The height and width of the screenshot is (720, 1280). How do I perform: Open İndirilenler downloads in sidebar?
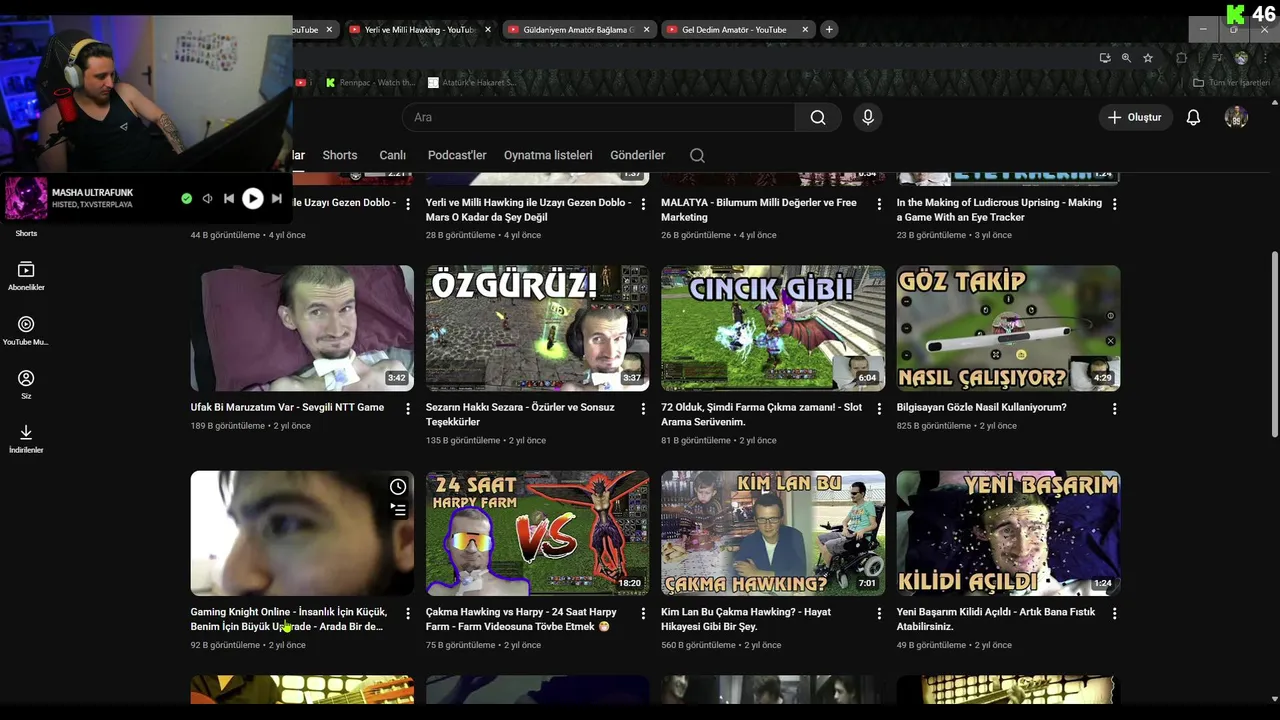tap(26, 438)
